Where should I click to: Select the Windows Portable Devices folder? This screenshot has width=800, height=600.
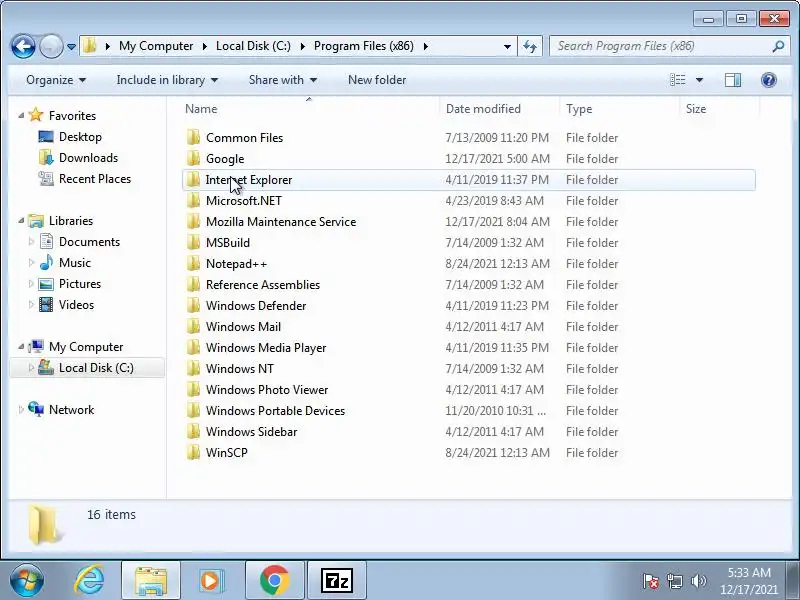(x=468, y=411)
